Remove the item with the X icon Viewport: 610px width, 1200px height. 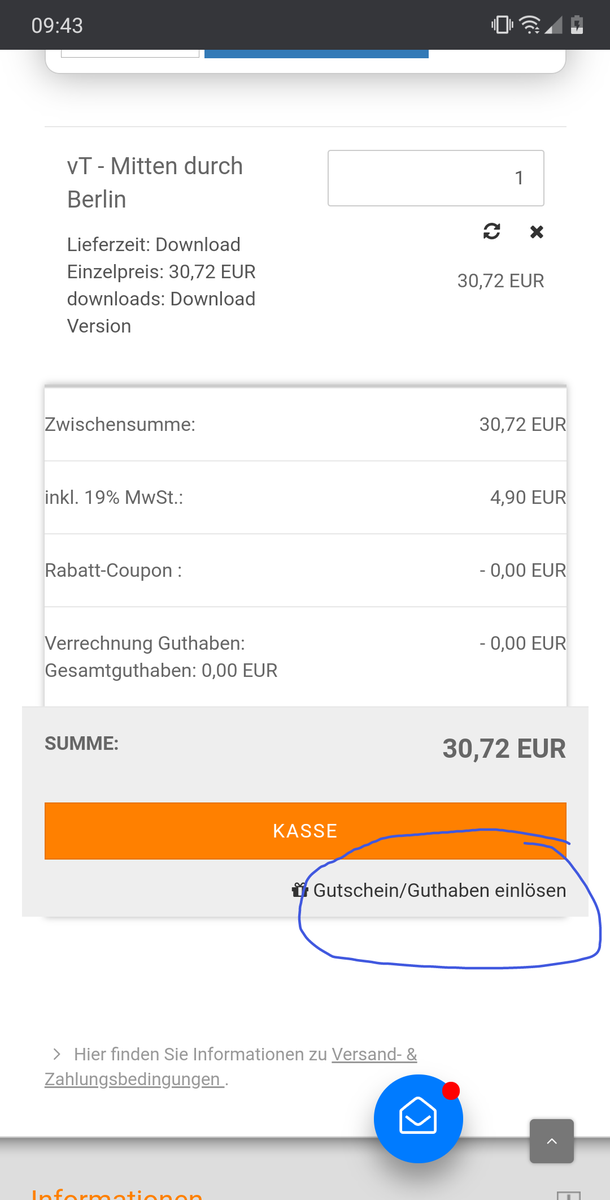point(537,232)
